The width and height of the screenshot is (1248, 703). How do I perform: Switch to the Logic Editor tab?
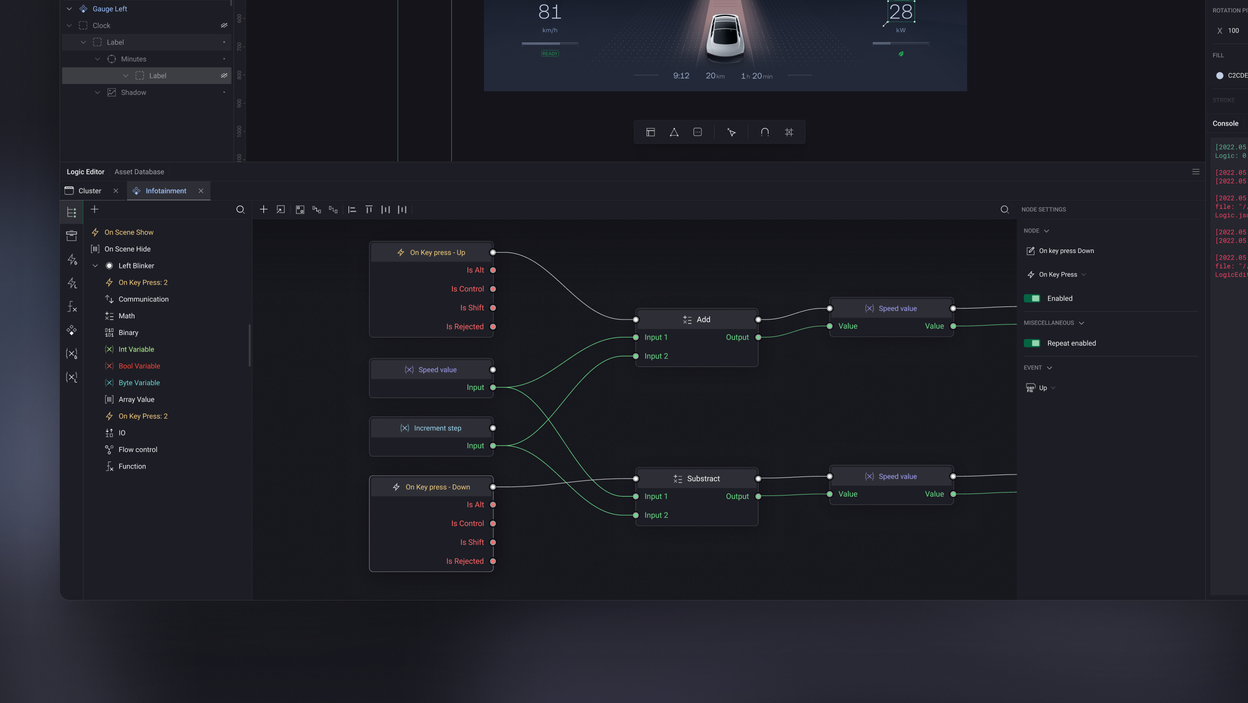pyautogui.click(x=85, y=172)
